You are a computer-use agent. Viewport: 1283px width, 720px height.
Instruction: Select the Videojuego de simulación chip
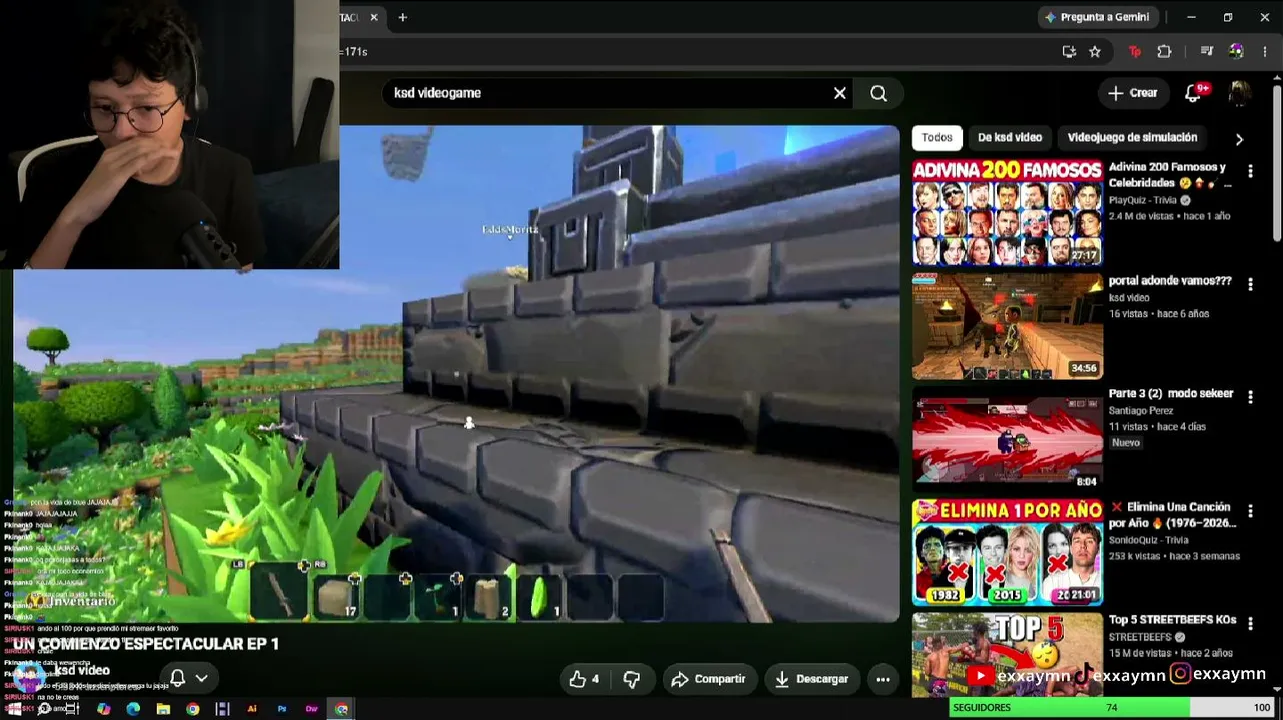1132,138
